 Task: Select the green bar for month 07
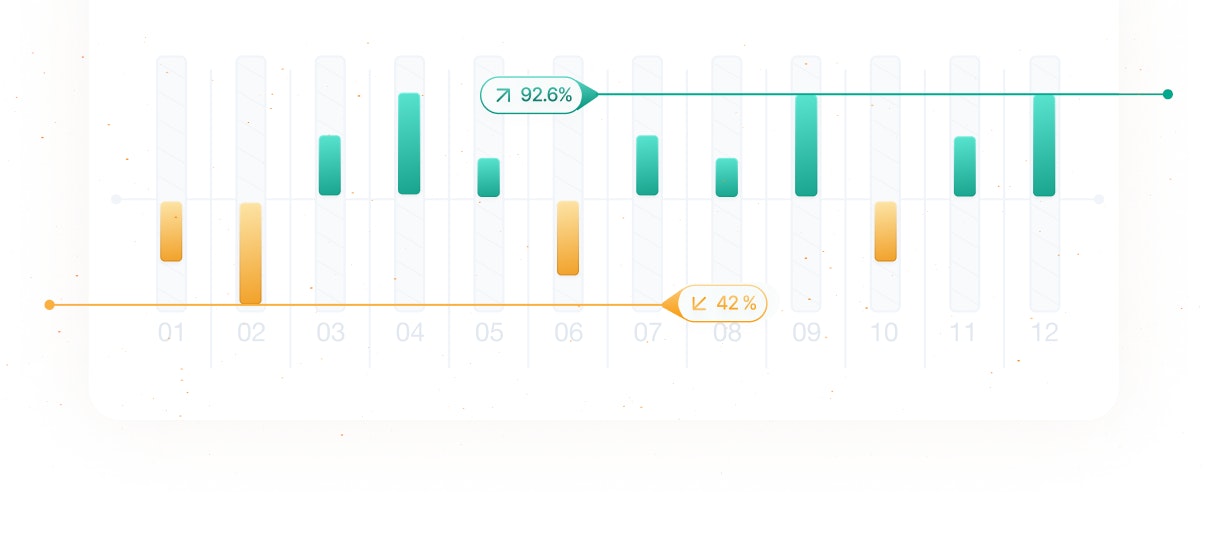tap(647, 165)
